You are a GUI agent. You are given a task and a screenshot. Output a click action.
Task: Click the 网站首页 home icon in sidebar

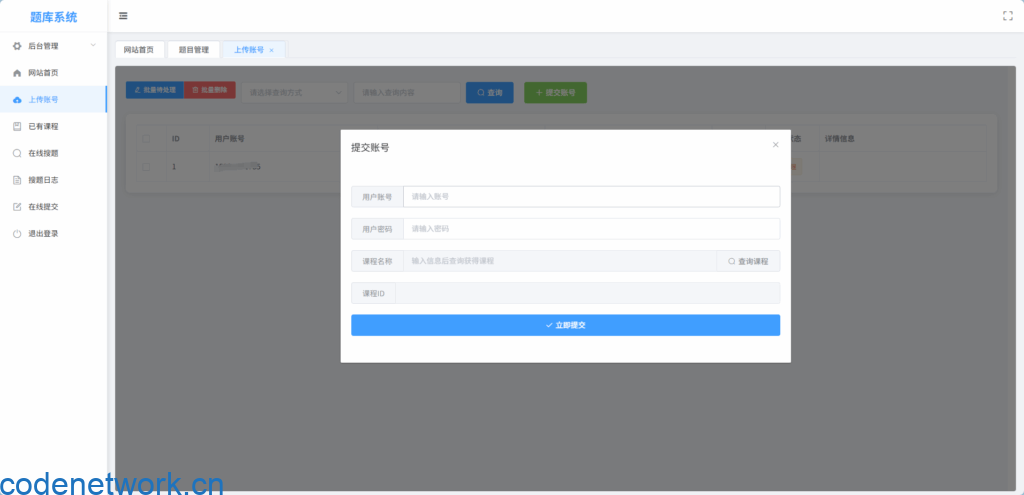pos(17,73)
